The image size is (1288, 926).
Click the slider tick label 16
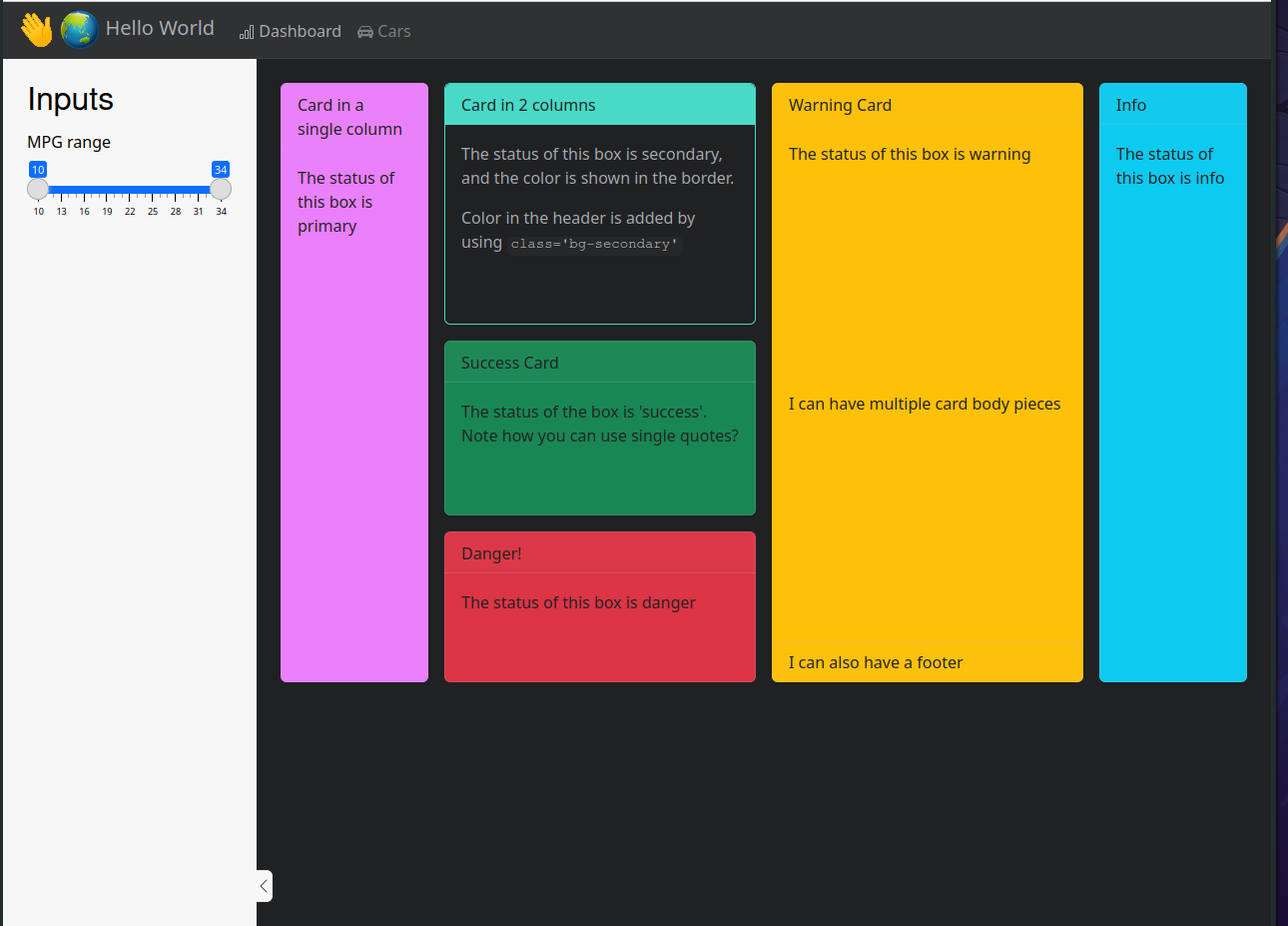[x=84, y=212]
